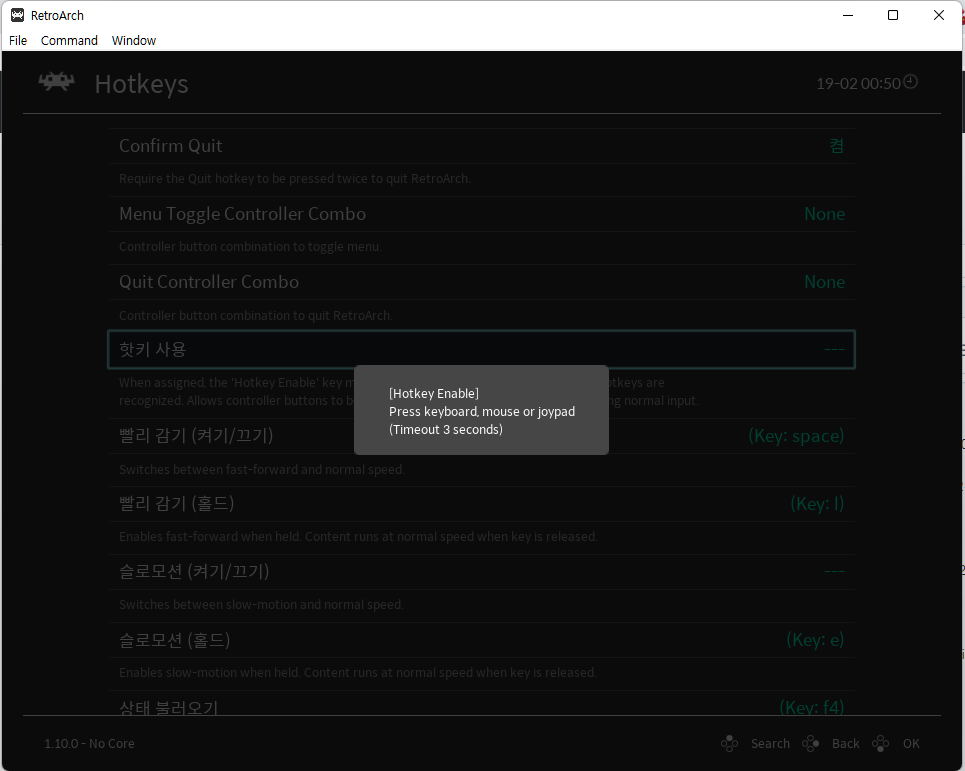Click the 19-02 00:50 date and time text
Image resolution: width=965 pixels, height=771 pixels.
[x=858, y=83]
